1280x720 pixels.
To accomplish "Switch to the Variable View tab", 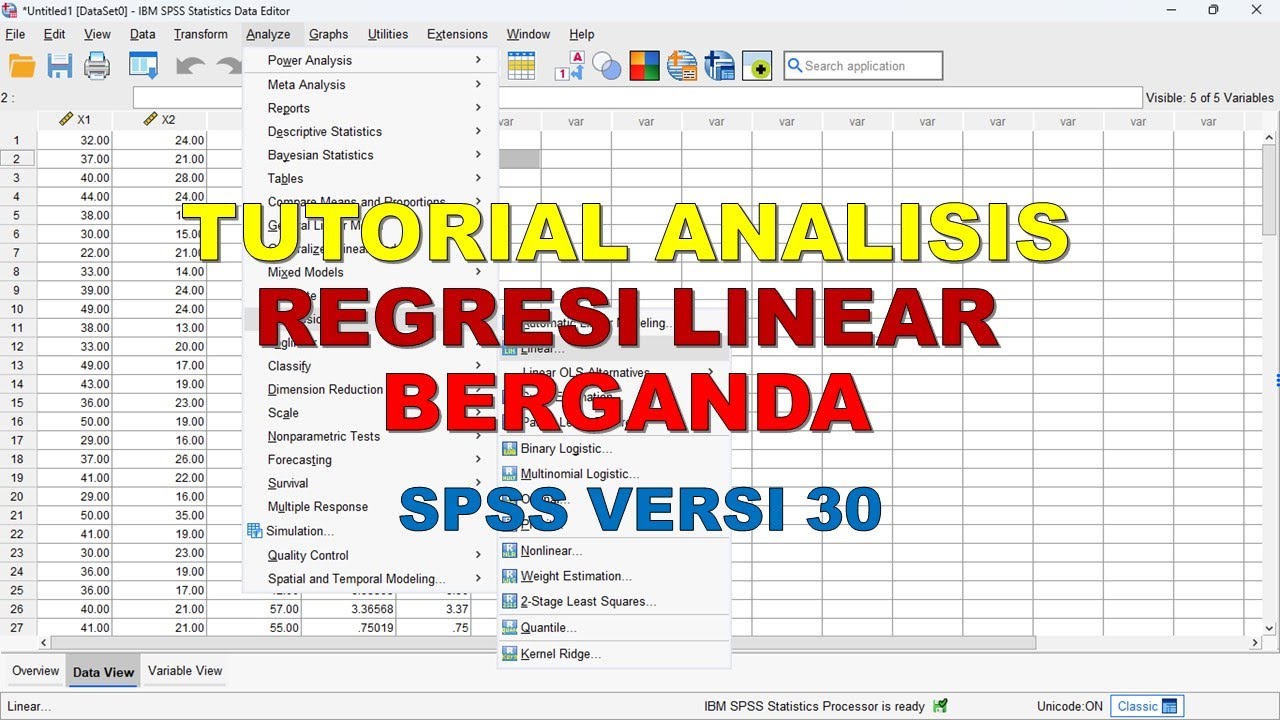I will coord(185,671).
